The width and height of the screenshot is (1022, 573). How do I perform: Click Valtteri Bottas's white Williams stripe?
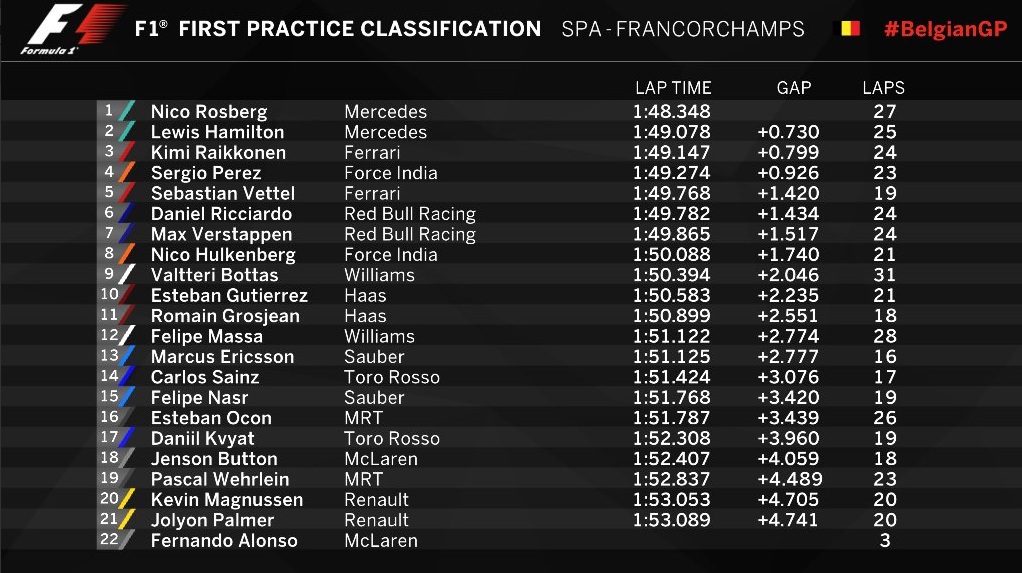tap(127, 274)
